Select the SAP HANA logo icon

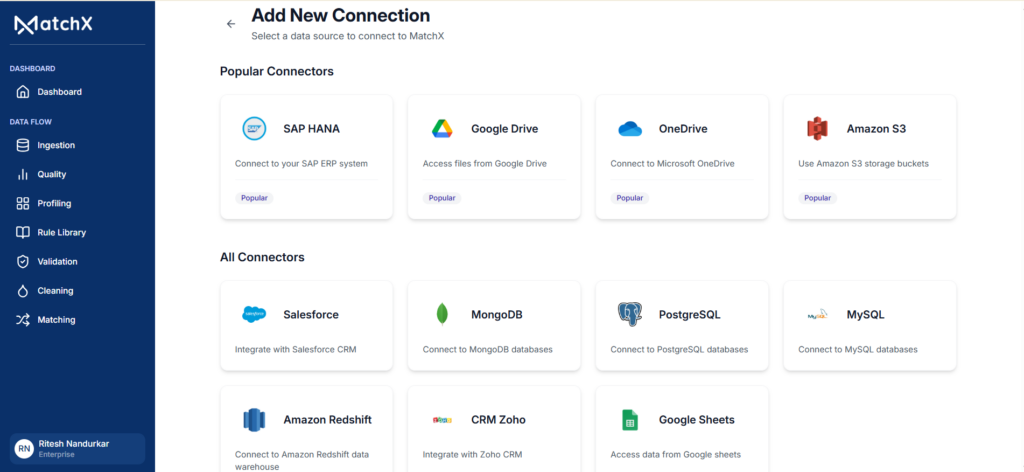coord(253,129)
